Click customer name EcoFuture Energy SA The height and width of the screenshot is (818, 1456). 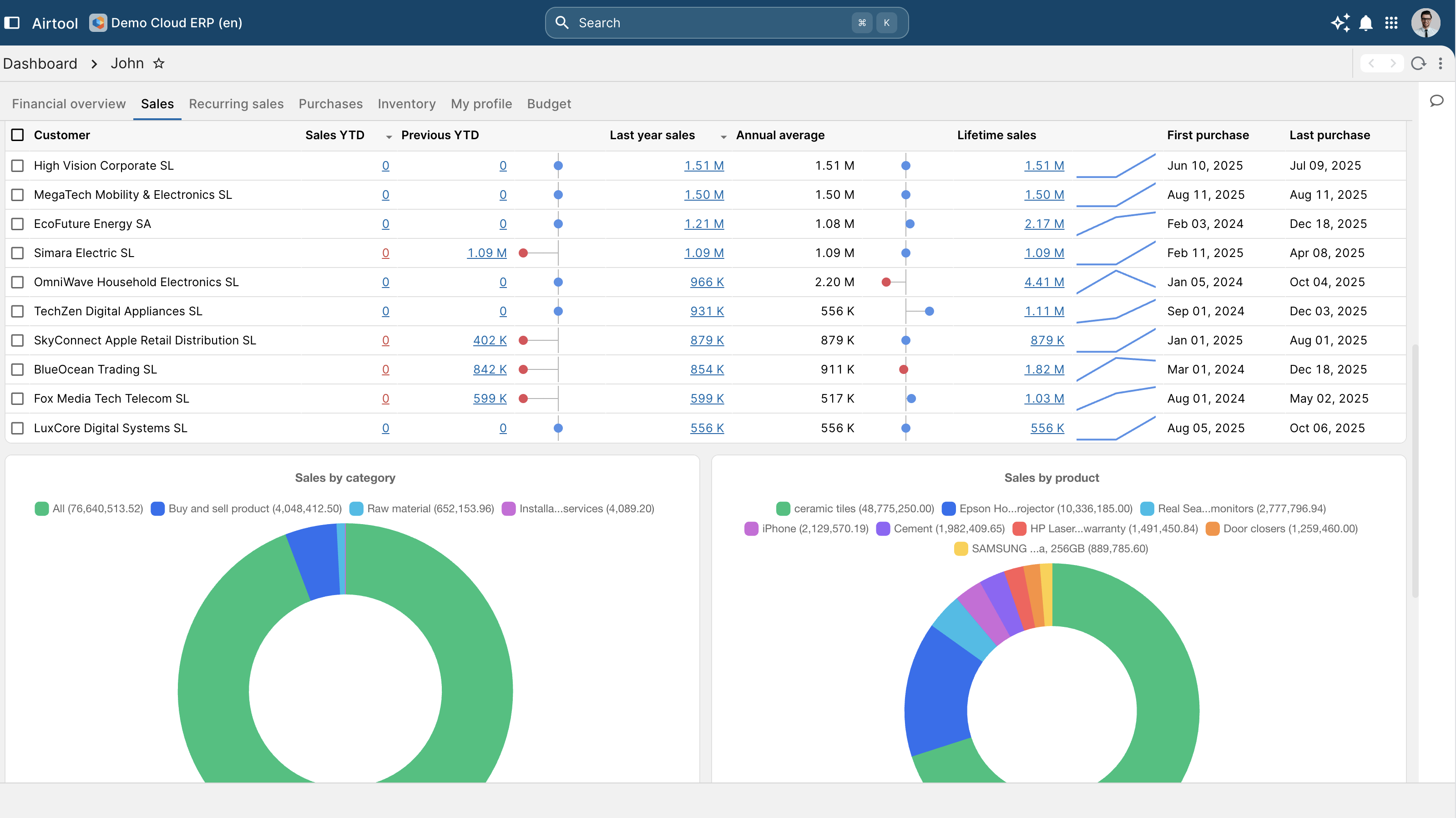tap(93, 224)
